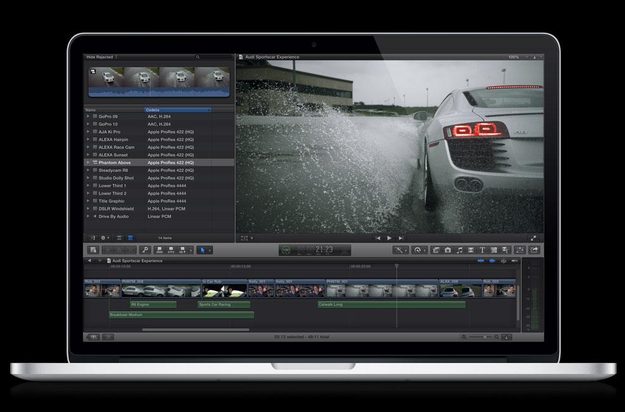This screenshot has width=625, height=412.
Task: Click the Connect clip edit button
Action: click(x=159, y=250)
